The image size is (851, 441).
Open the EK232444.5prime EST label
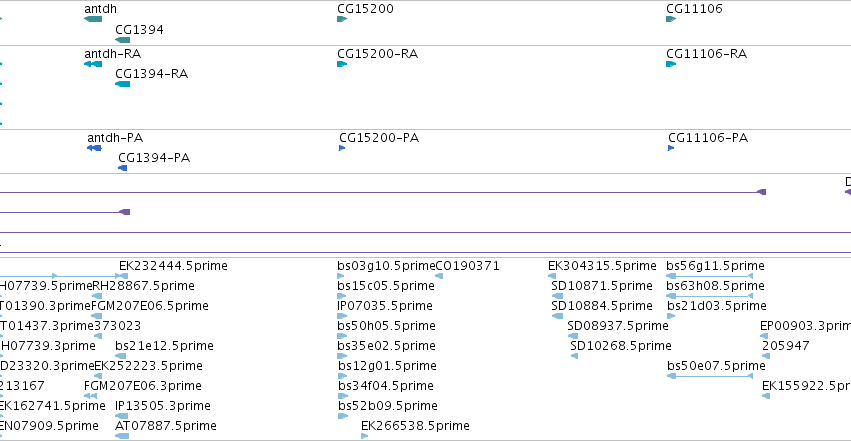tap(173, 266)
